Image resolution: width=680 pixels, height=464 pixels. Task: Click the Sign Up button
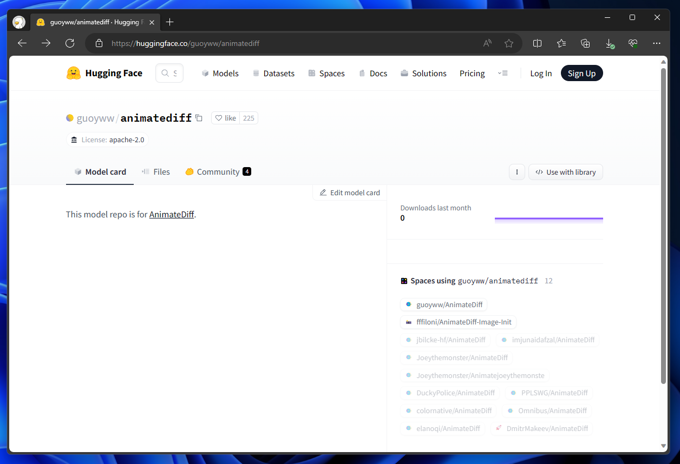coord(582,73)
